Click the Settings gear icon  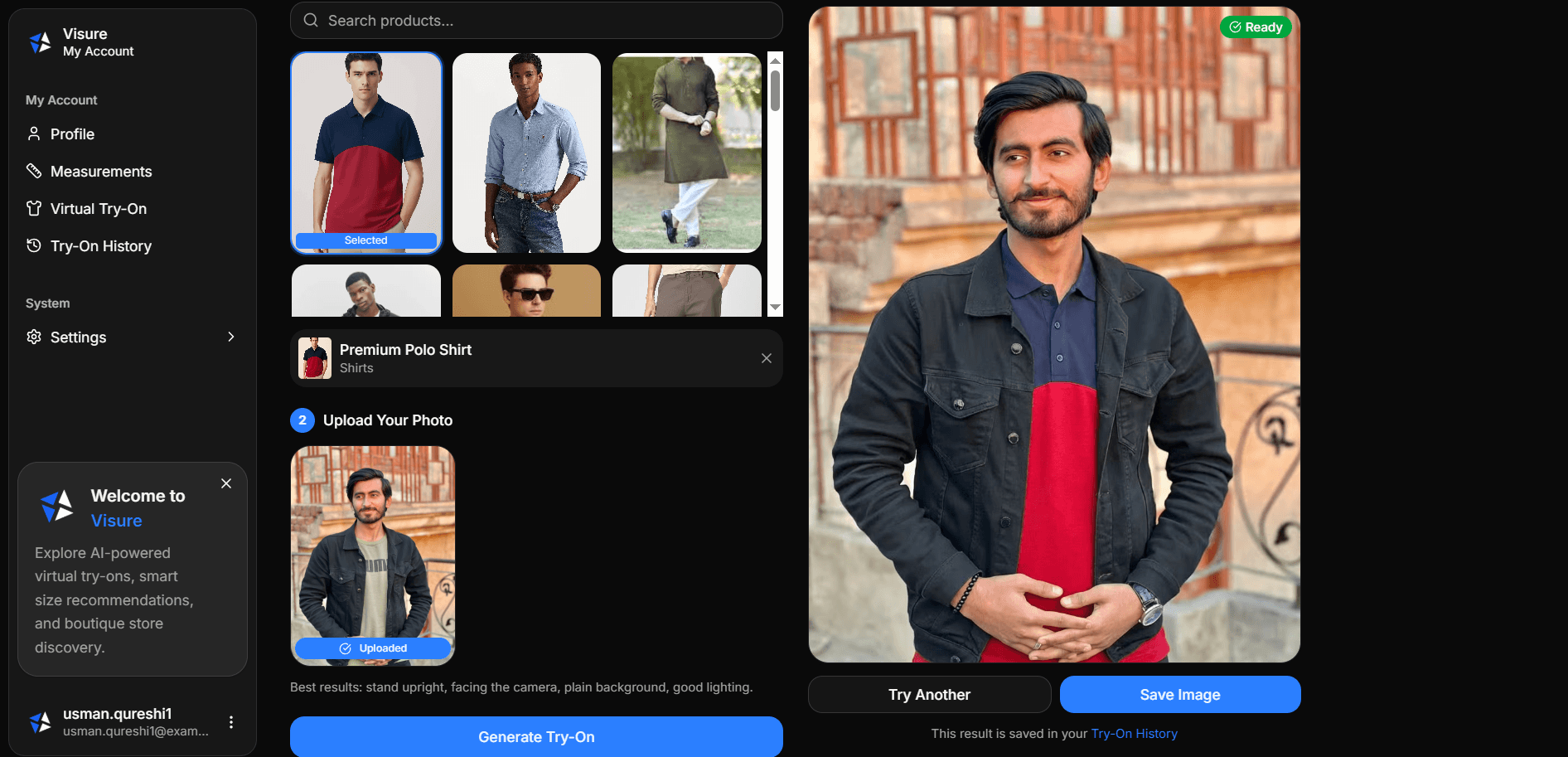34,337
